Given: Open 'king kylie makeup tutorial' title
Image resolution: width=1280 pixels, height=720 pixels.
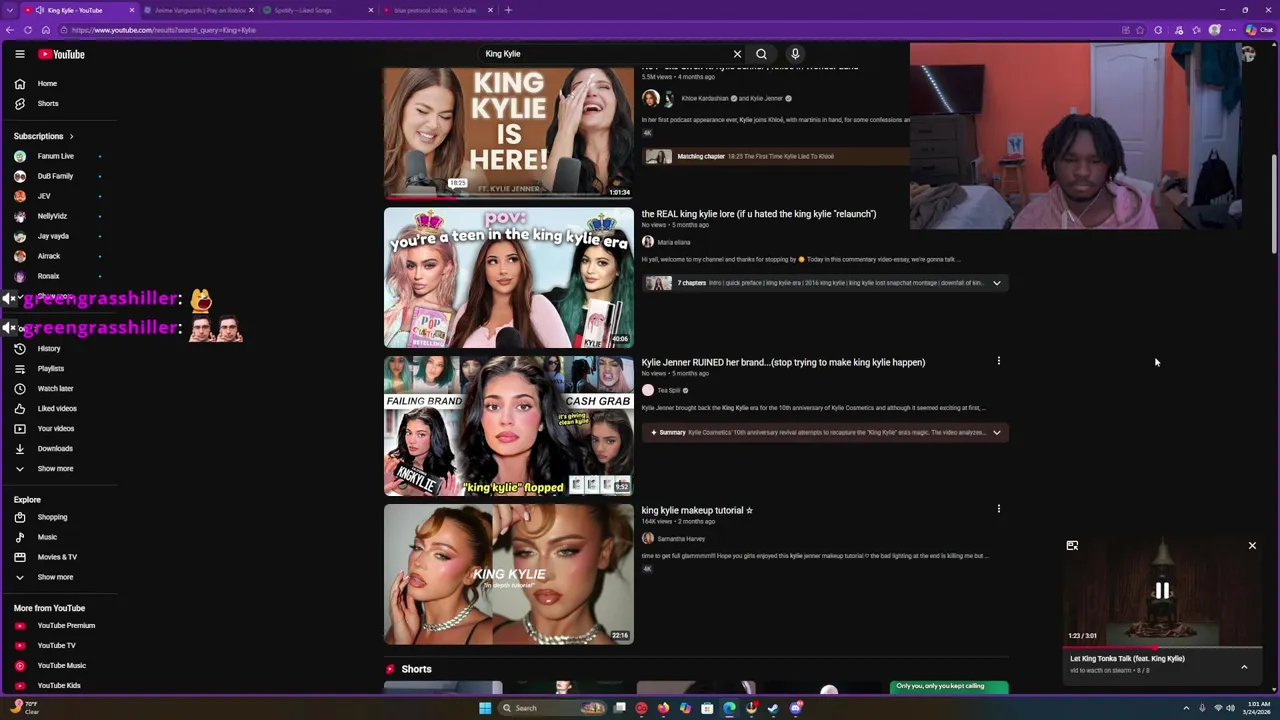Looking at the screenshot, I should pos(696,510).
